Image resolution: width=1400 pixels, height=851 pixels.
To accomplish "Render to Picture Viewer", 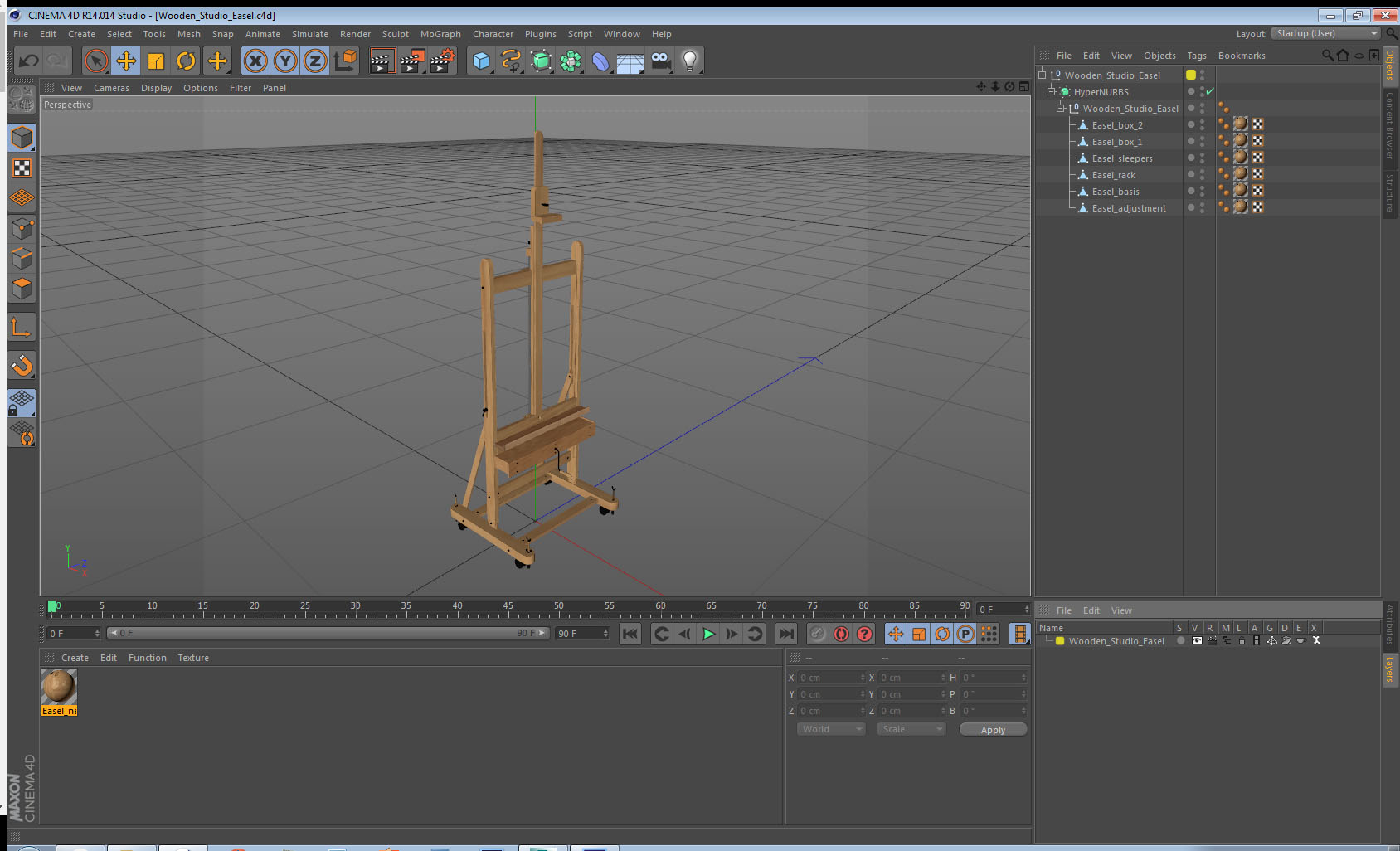I will point(412,61).
